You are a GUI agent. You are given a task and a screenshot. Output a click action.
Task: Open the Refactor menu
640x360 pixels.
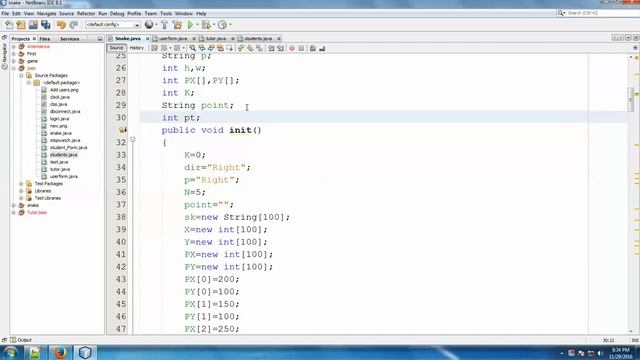[86, 13]
